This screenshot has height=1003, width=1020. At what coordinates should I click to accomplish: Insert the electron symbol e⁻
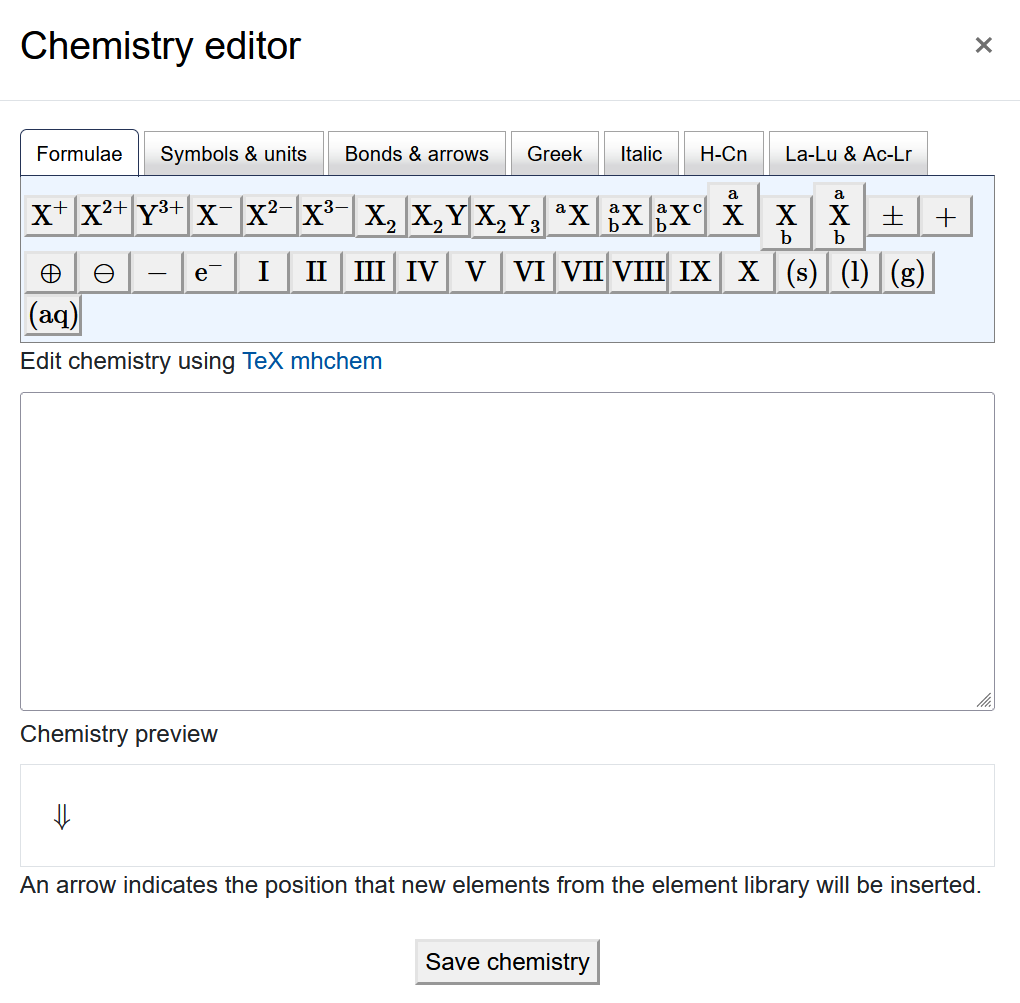pos(208,271)
